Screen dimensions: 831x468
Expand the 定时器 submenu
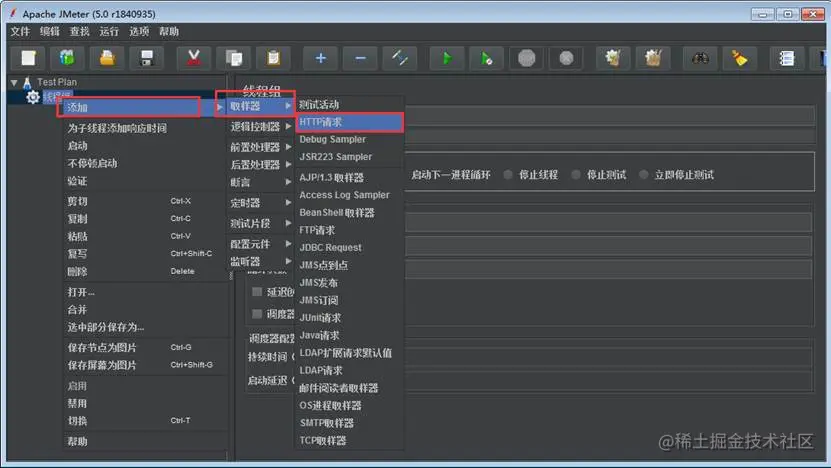point(261,202)
